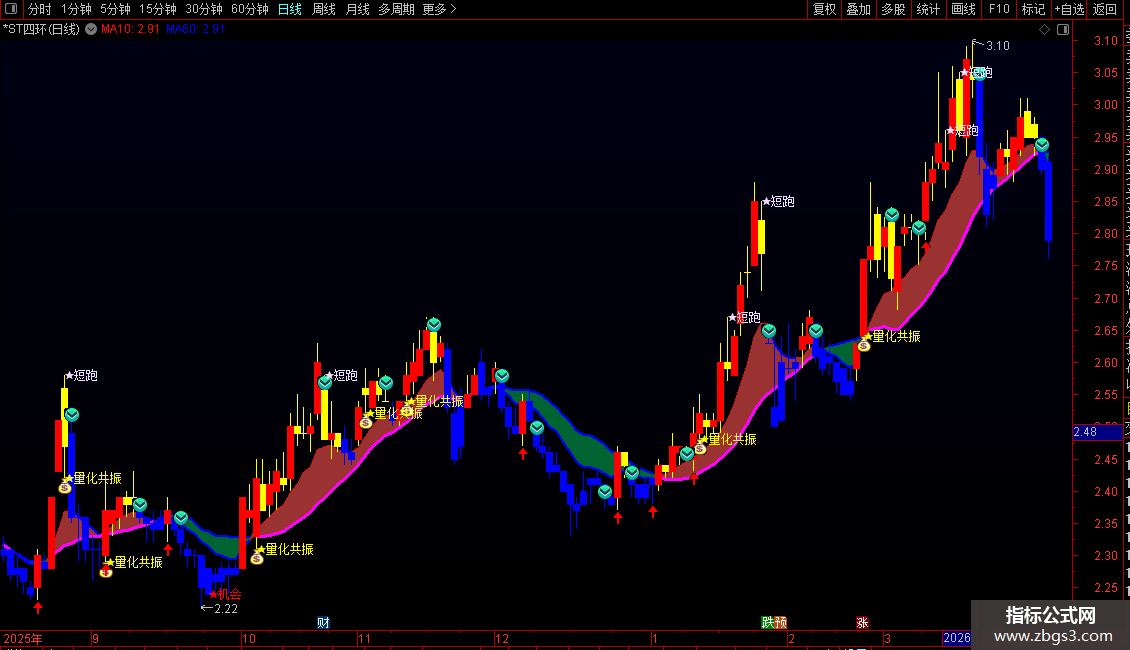Click the 2025年 timeline label
1130x650 pixels.
click(23, 638)
